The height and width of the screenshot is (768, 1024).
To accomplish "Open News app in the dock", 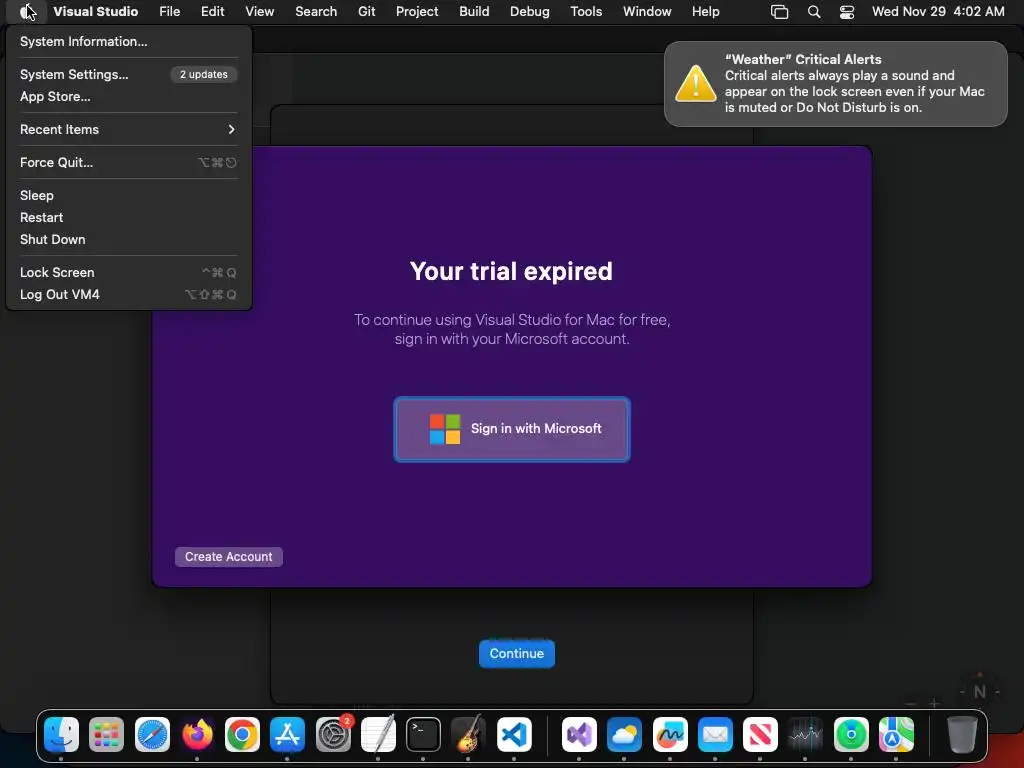I will (760, 735).
